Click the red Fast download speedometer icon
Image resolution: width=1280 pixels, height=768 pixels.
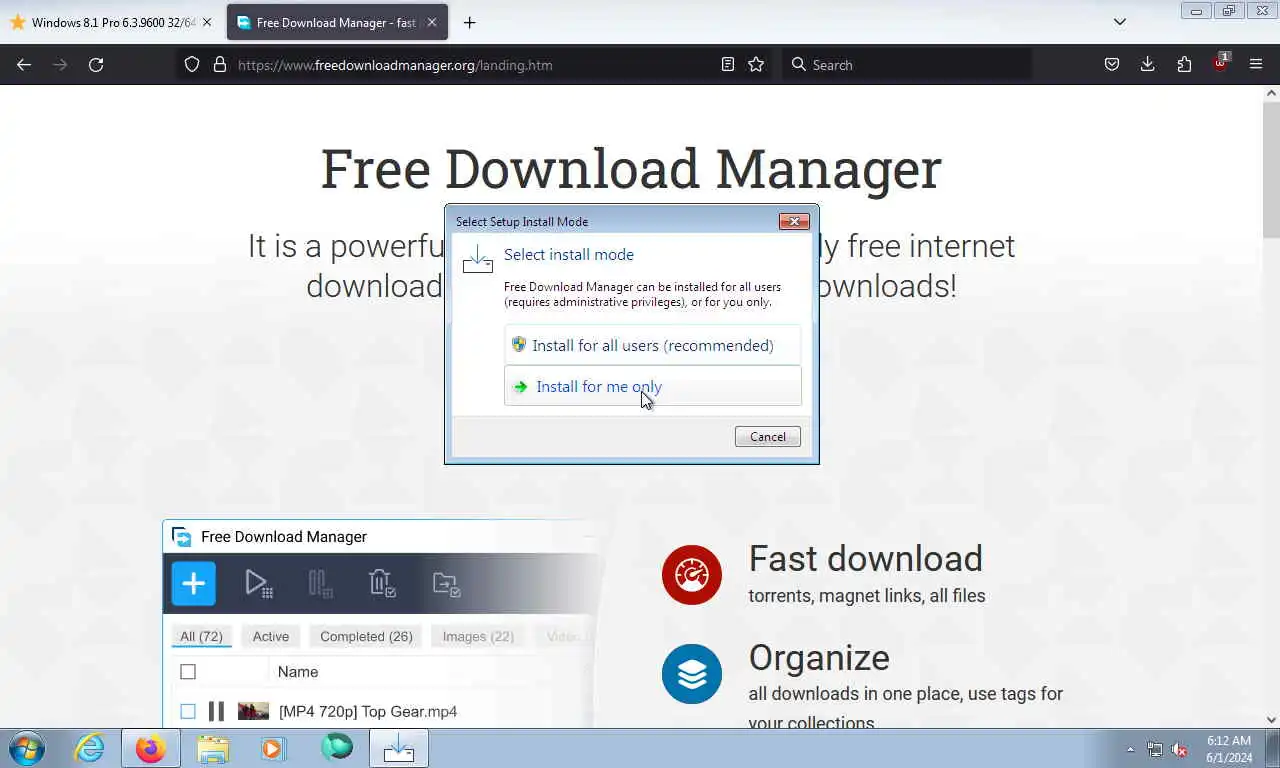pos(692,575)
